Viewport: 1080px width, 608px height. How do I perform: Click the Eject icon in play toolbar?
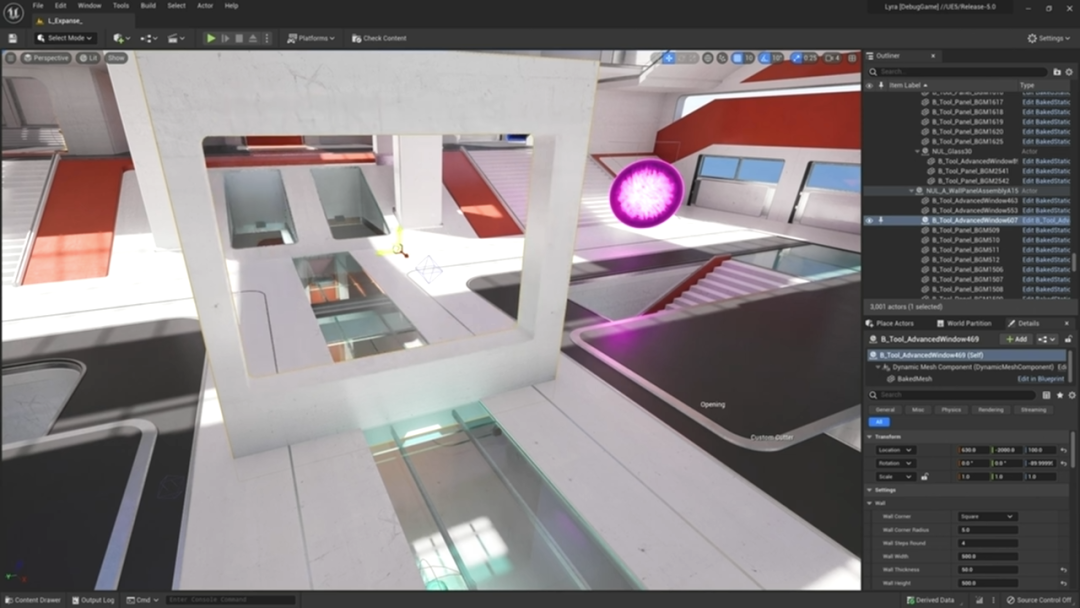(x=252, y=38)
